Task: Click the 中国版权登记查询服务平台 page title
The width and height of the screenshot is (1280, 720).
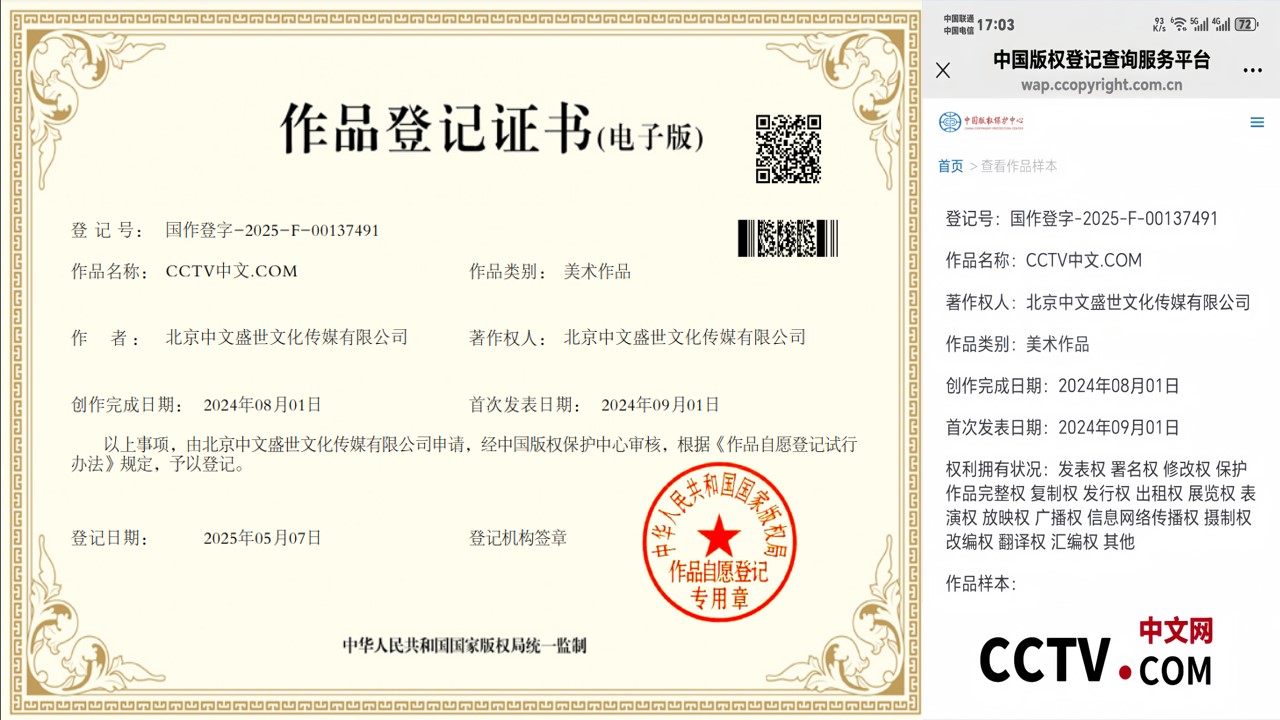Action: click(1101, 60)
